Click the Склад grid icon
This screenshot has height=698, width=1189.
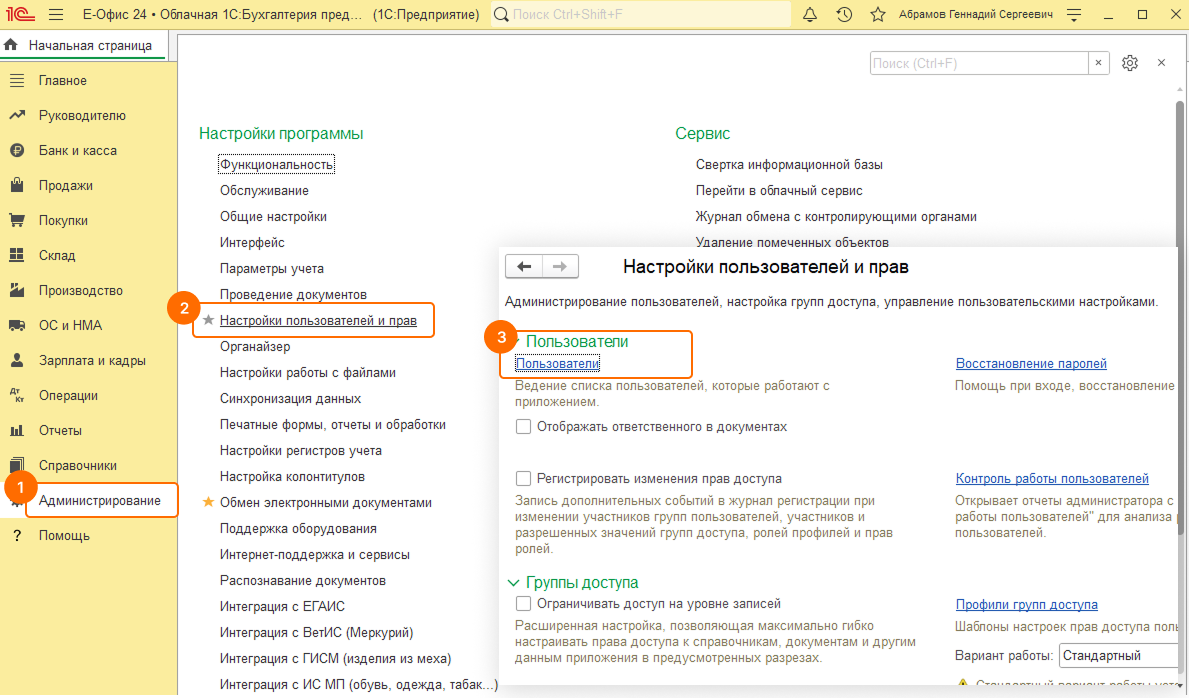[x=17, y=255]
